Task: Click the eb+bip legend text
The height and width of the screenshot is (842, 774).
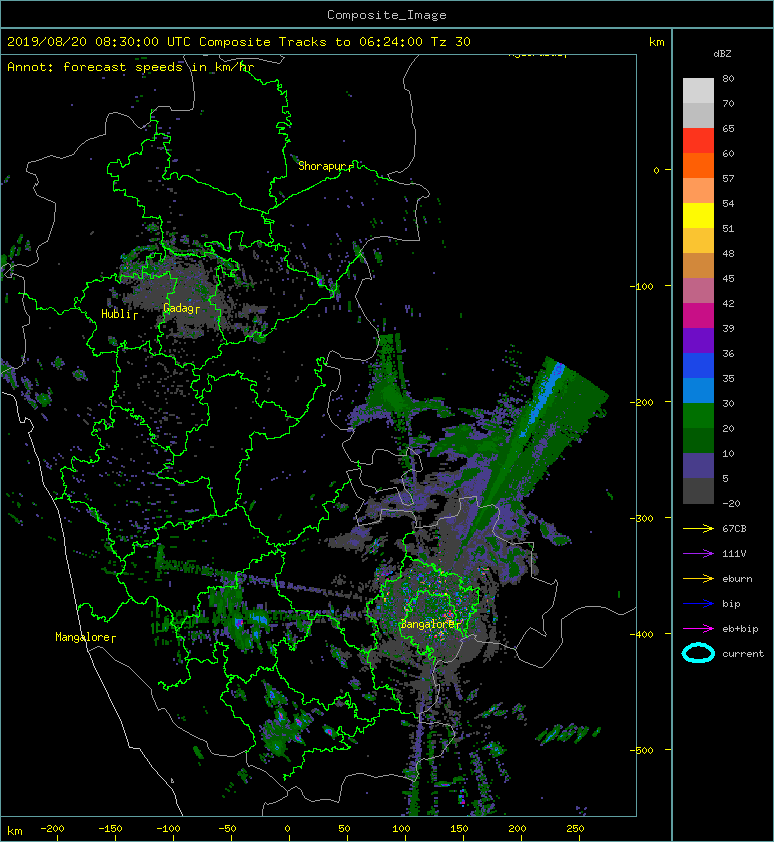Action: click(x=740, y=628)
